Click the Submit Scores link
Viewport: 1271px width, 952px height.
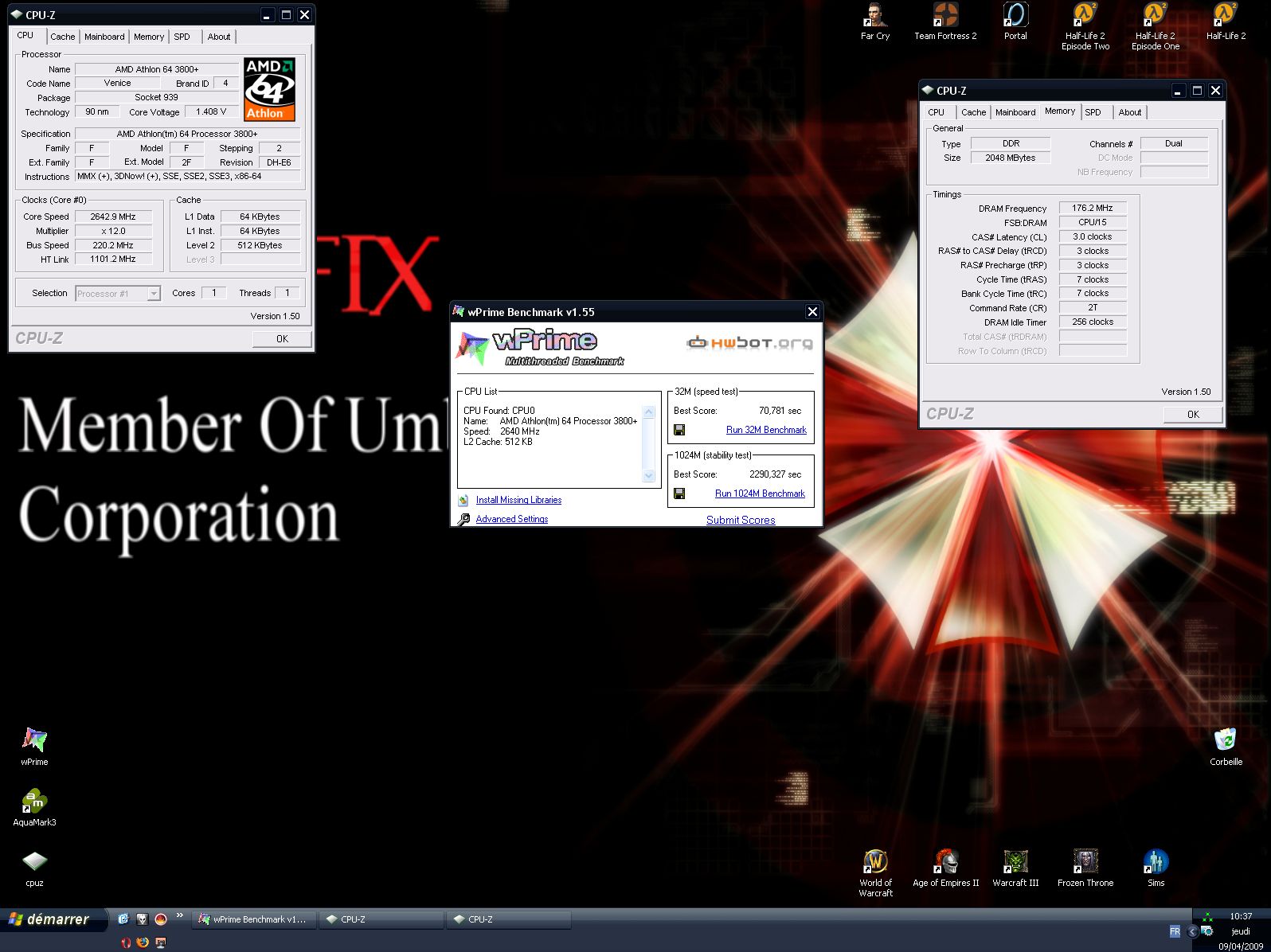pyautogui.click(x=741, y=520)
